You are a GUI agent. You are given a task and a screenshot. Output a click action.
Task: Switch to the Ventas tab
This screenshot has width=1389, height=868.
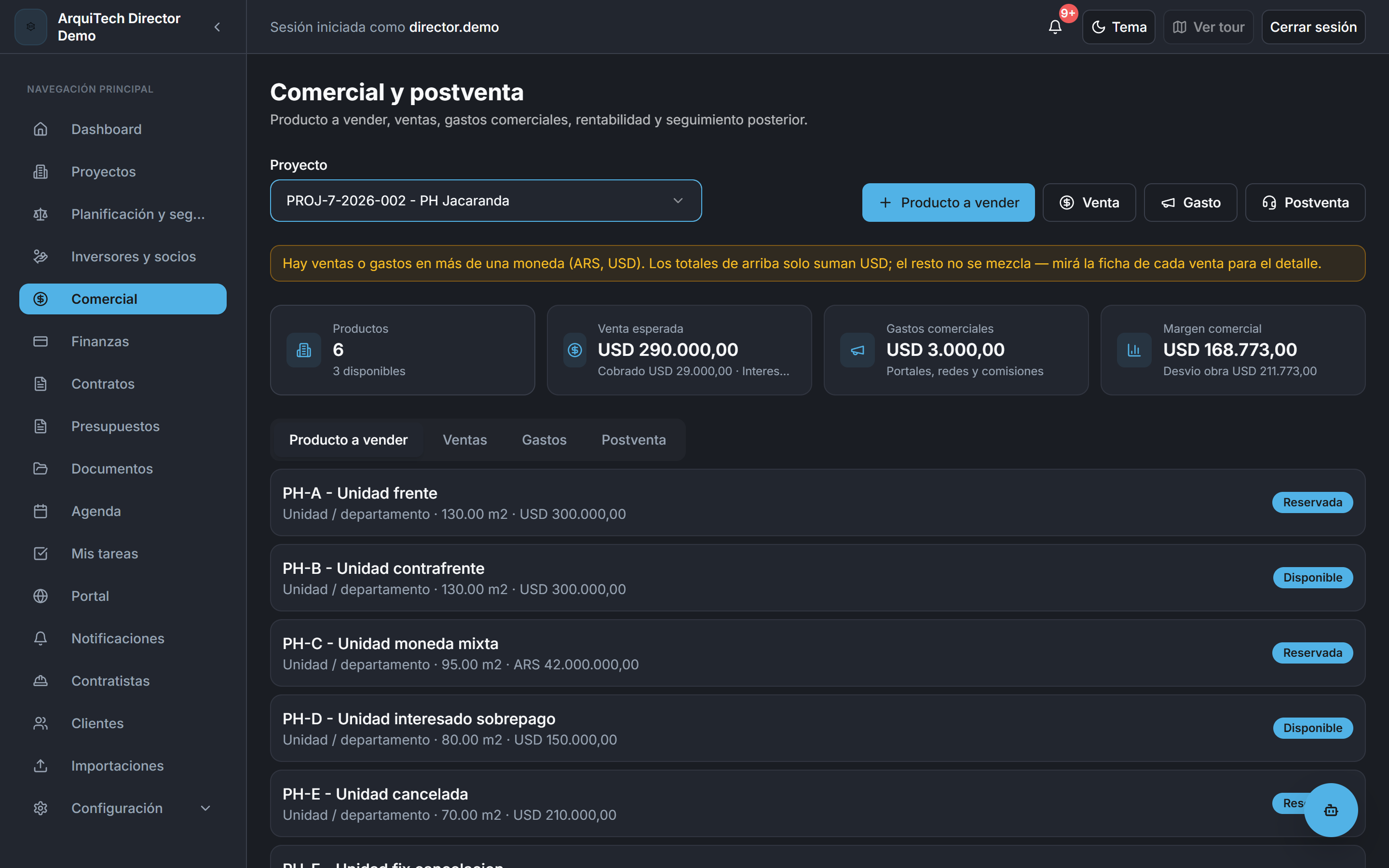click(x=465, y=440)
